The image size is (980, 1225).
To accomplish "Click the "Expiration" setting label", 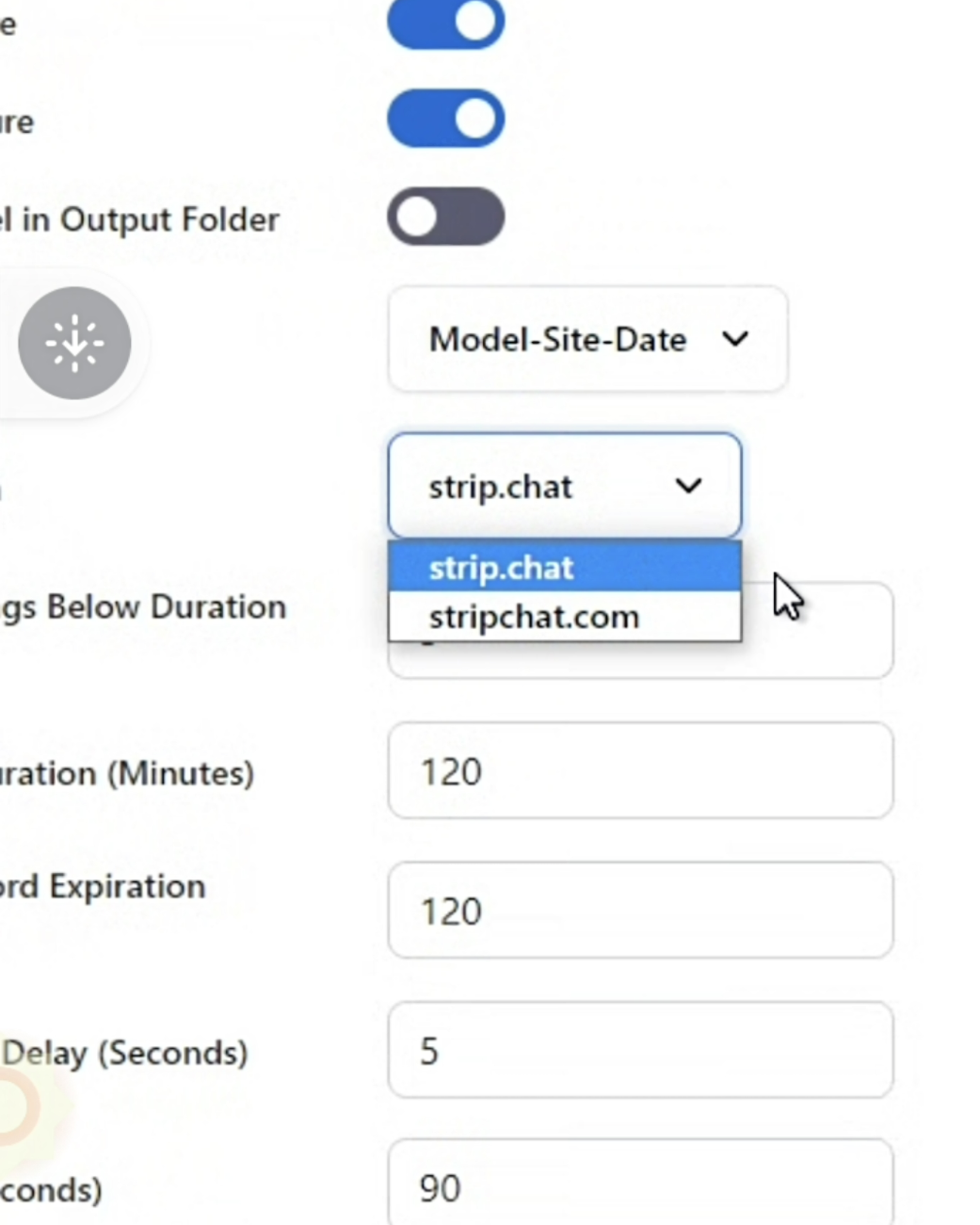I will 127,887.
